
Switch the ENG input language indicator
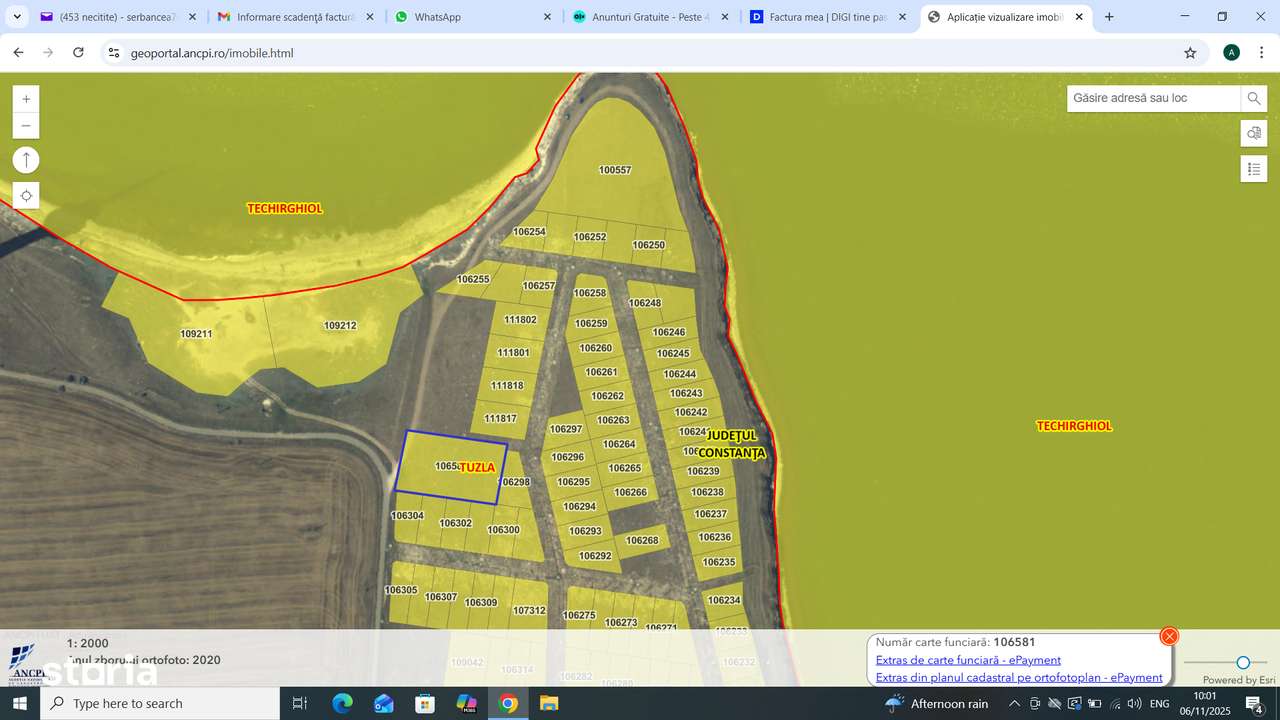1160,704
